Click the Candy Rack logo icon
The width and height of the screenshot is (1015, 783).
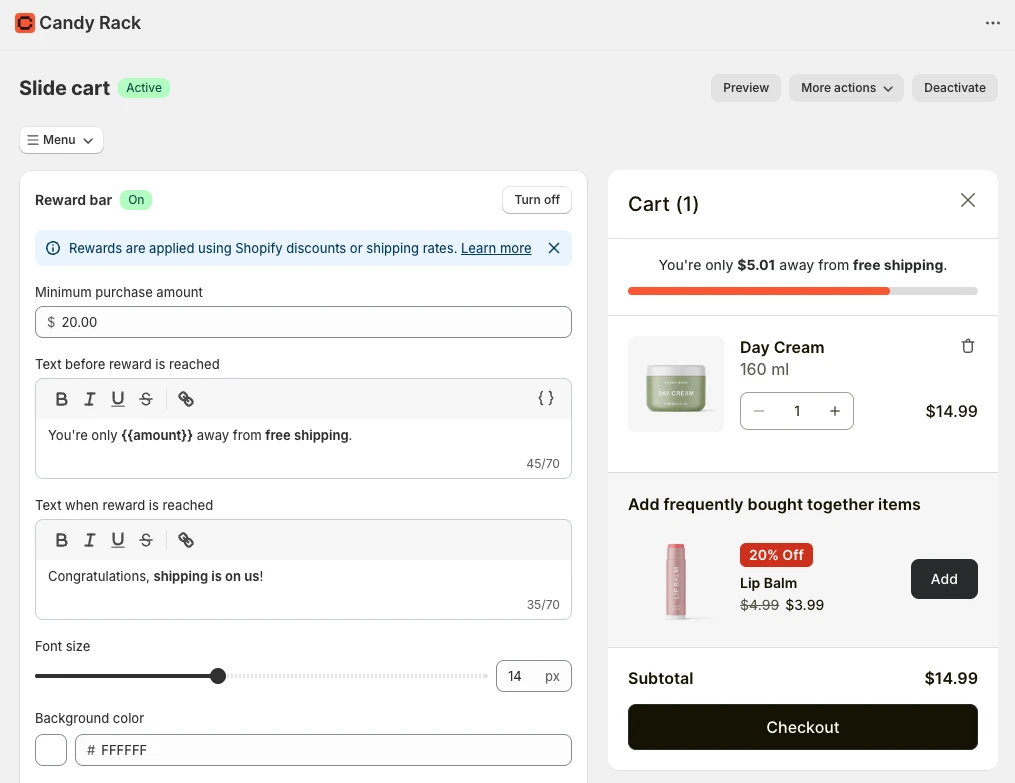pos(24,22)
